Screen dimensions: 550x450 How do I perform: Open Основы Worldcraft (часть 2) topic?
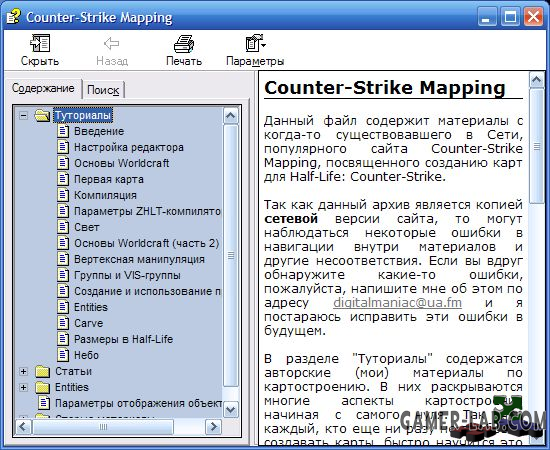[x=147, y=243]
